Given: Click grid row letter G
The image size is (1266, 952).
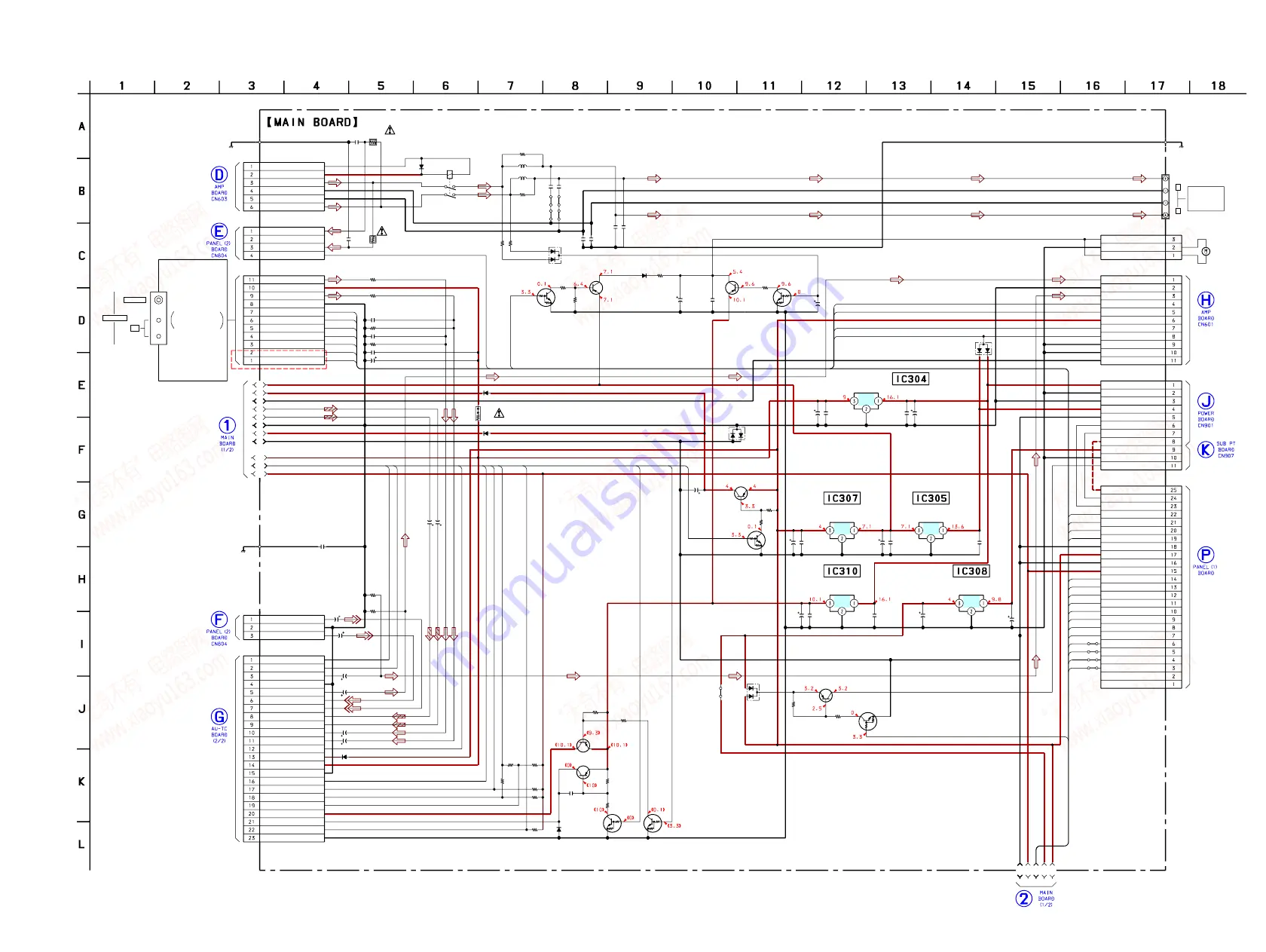Looking at the screenshot, I should tap(82, 515).
